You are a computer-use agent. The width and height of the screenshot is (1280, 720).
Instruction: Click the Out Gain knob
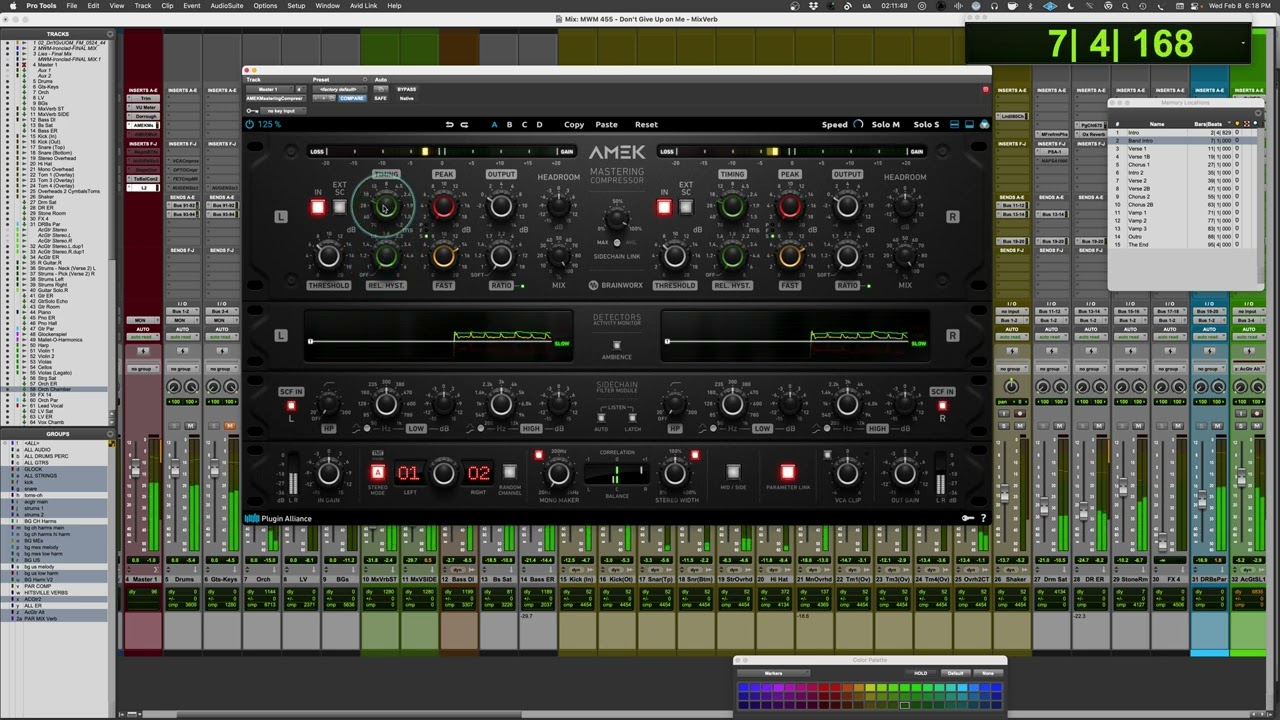tap(905, 473)
